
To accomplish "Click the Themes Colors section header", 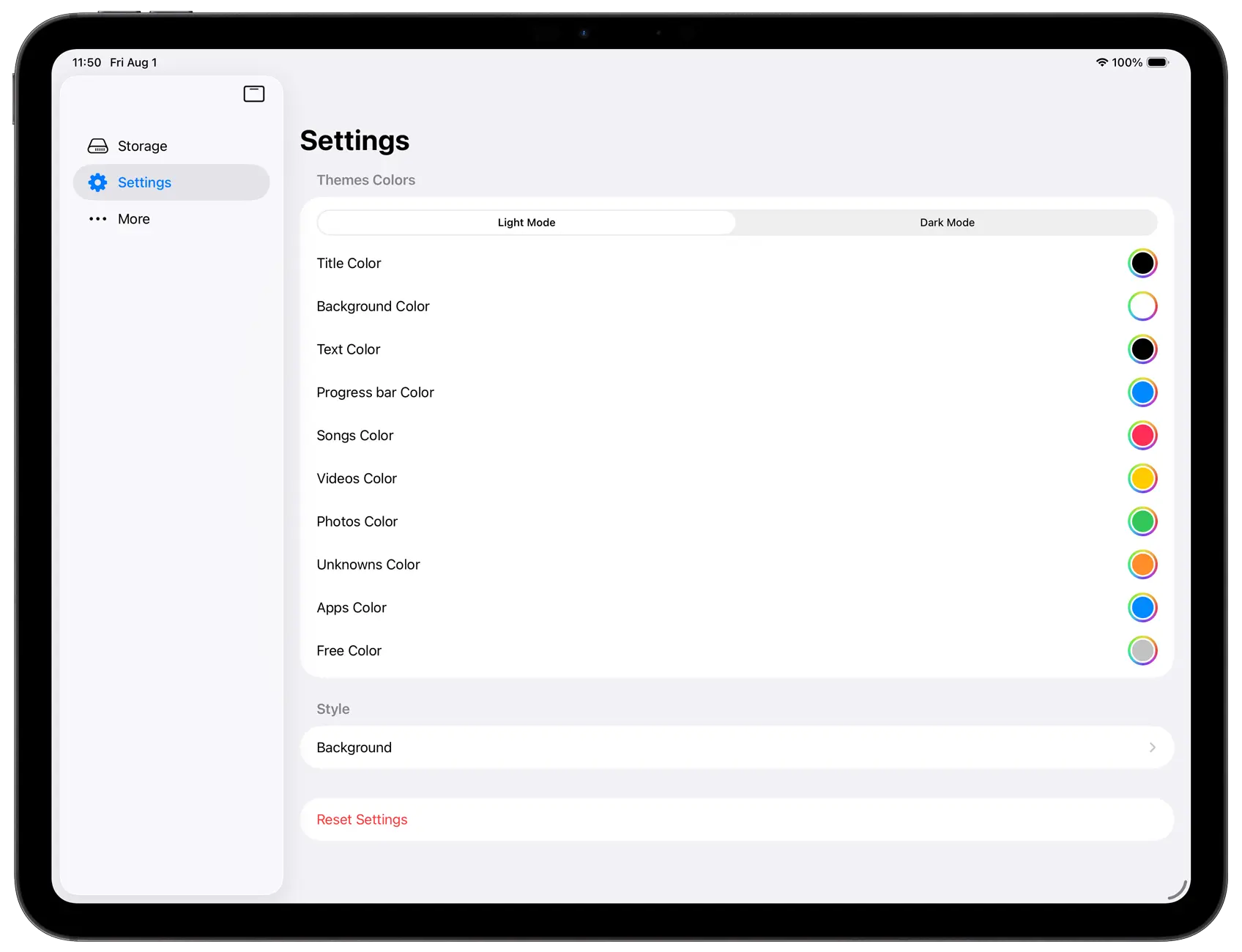I will pyautogui.click(x=365, y=180).
